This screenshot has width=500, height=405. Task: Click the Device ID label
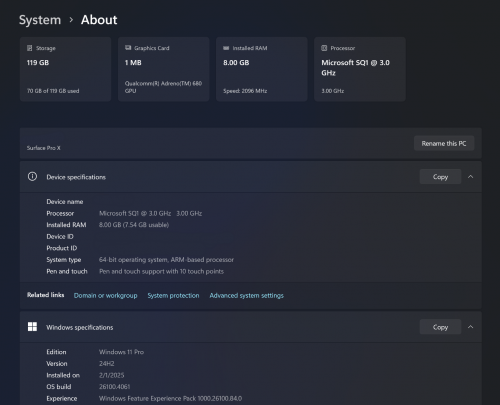tap(60, 237)
